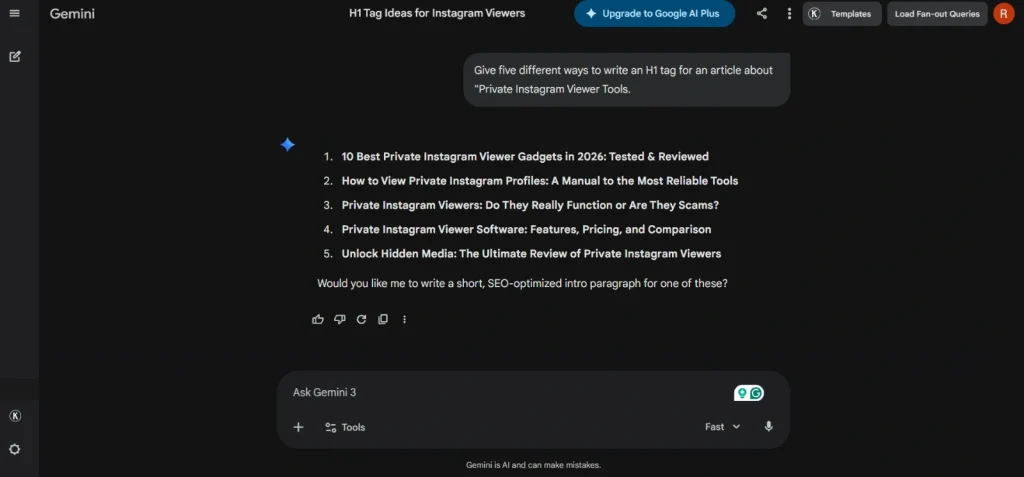Viewport: 1024px width, 477px height.
Task: Select heading How to View Private Instagram Profiles
Action: (x=540, y=181)
